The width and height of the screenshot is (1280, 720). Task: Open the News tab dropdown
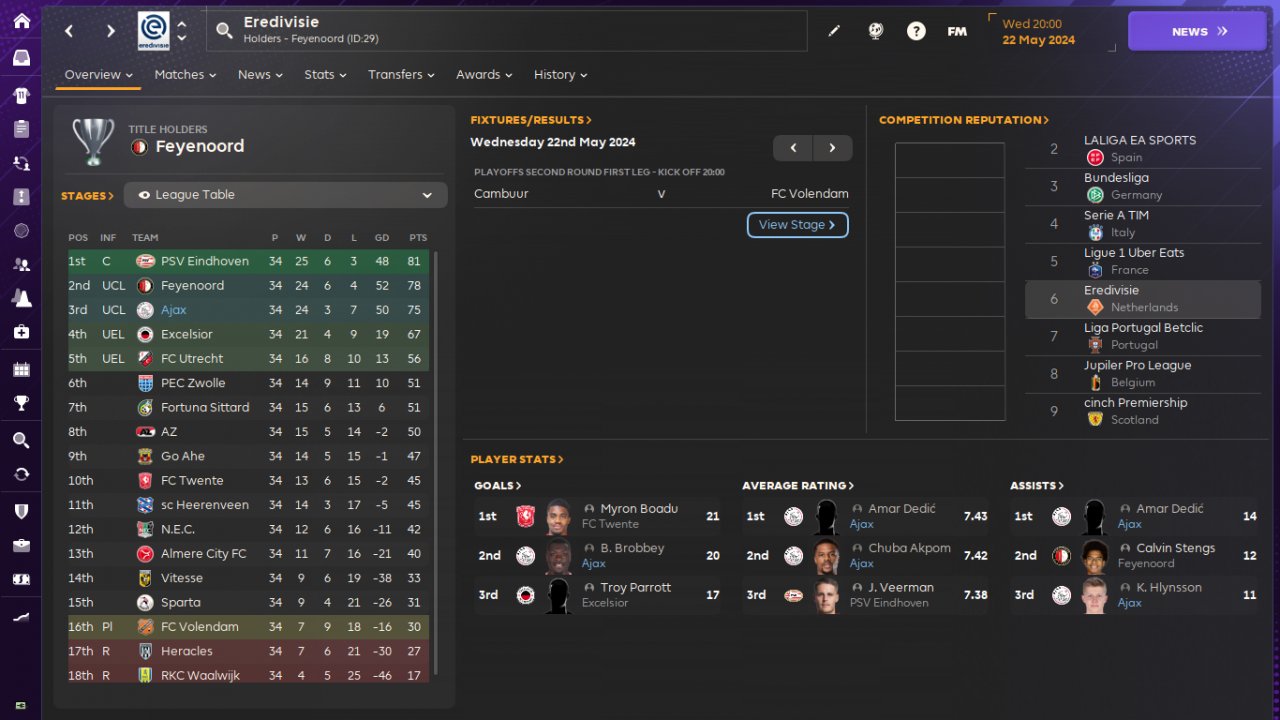point(260,75)
